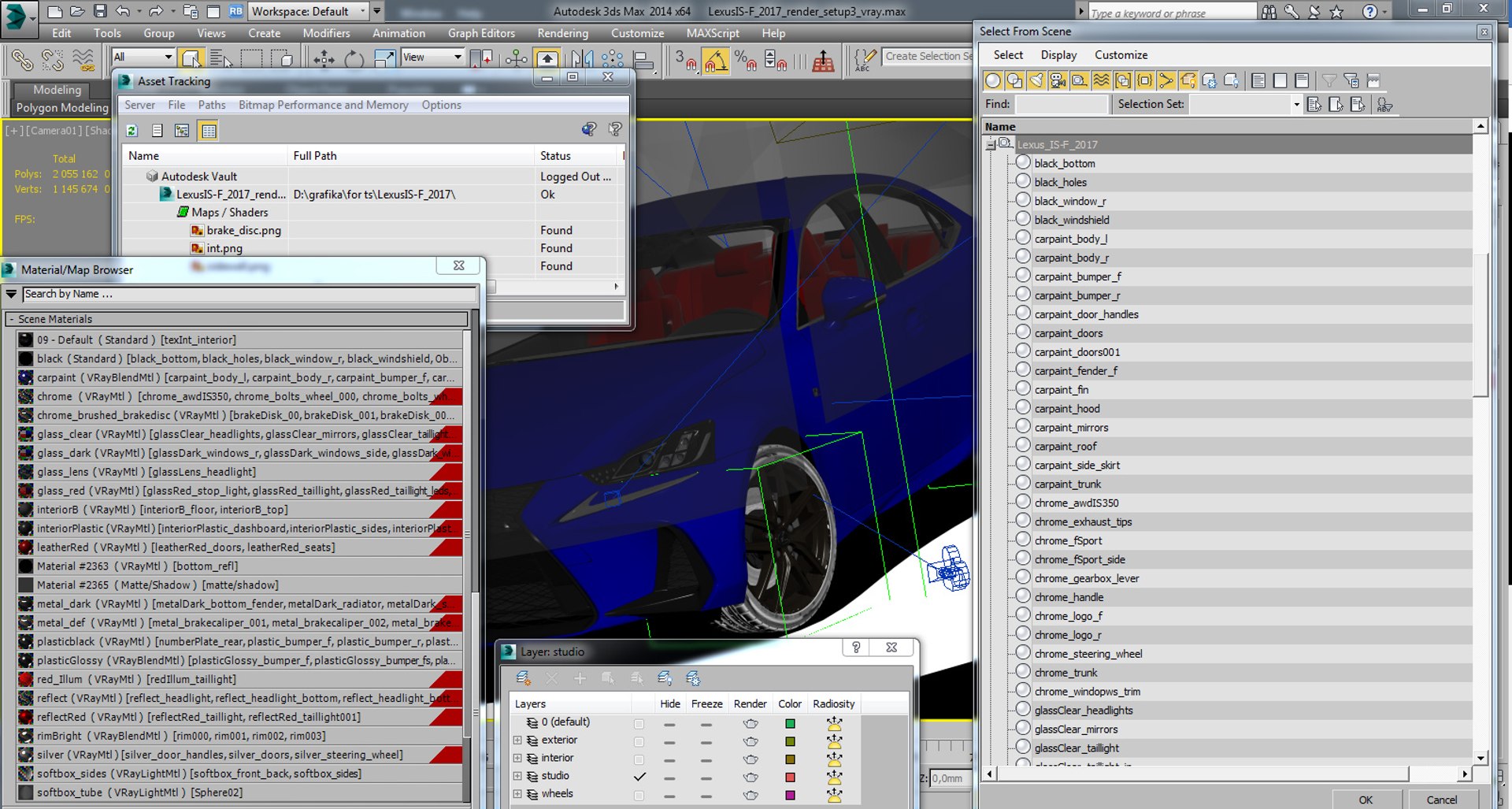Click the Bind to Space Warp tool
Screen dimensions: 1512x809
tap(83, 60)
